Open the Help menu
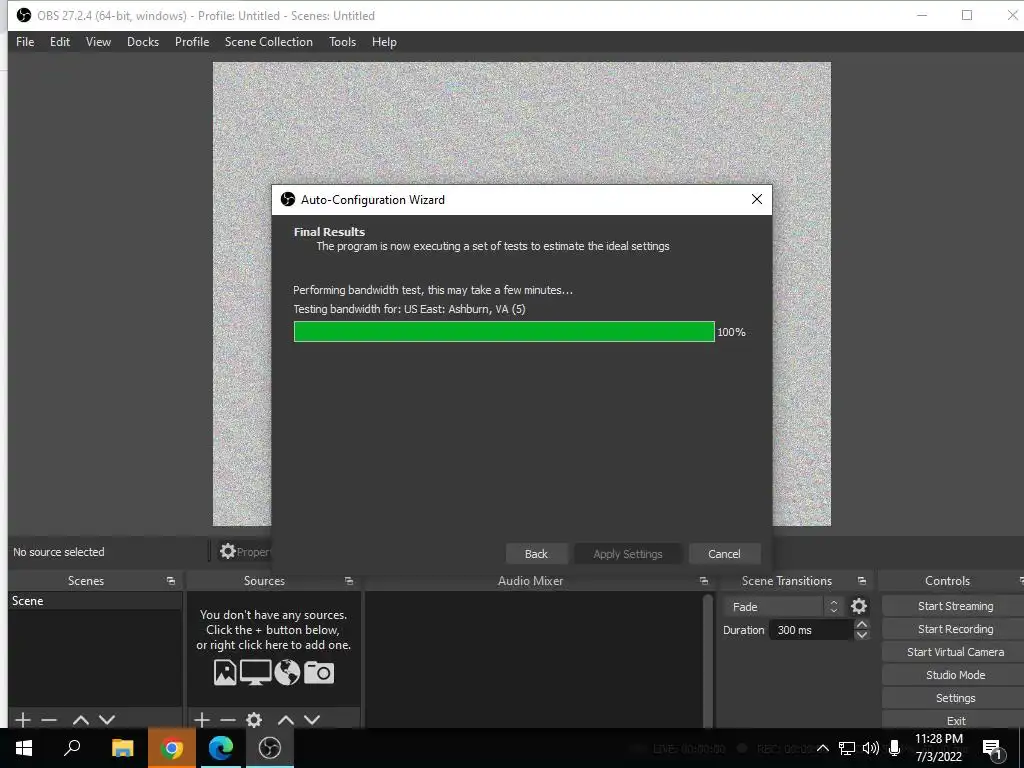Screen dimensions: 1024x768 [384, 42]
